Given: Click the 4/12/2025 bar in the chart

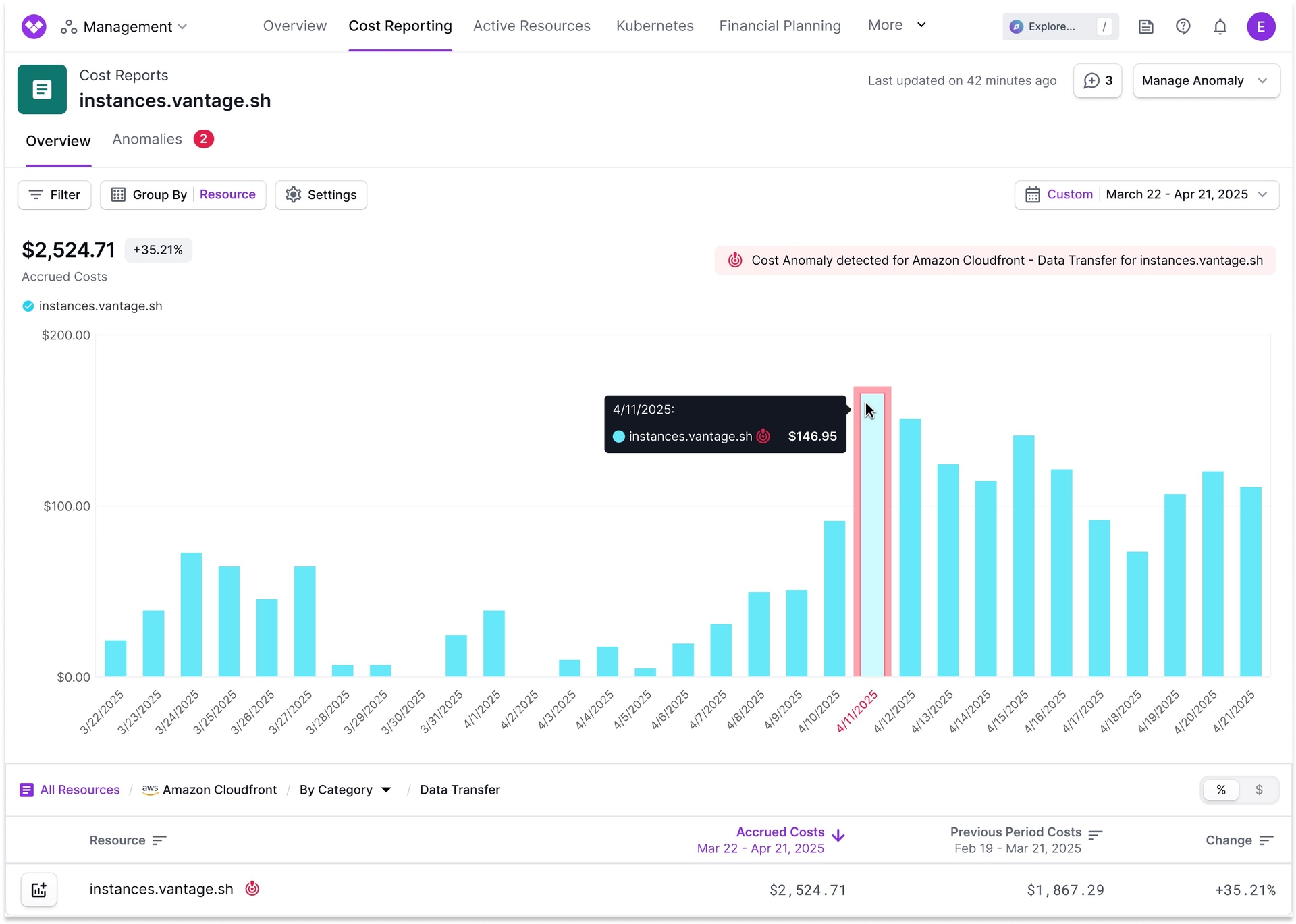Looking at the screenshot, I should (x=910, y=547).
